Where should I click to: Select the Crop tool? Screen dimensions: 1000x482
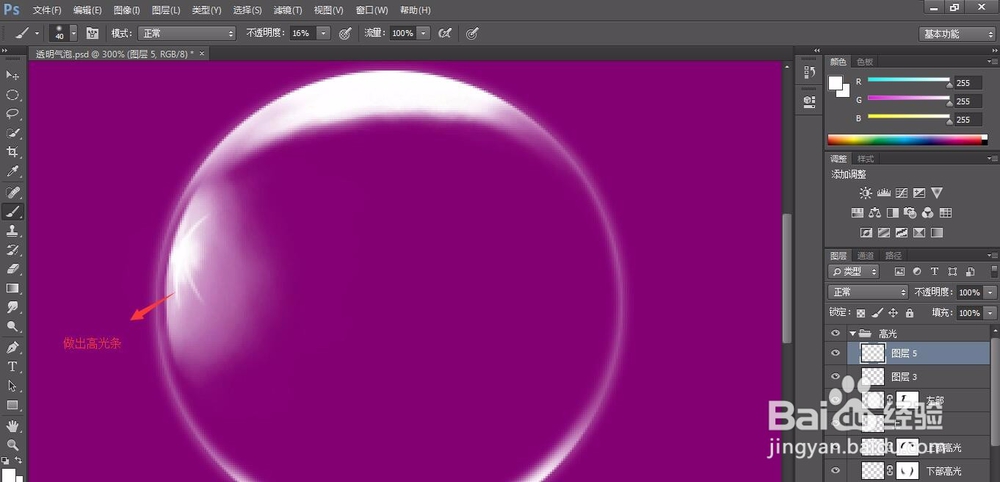(x=12, y=152)
